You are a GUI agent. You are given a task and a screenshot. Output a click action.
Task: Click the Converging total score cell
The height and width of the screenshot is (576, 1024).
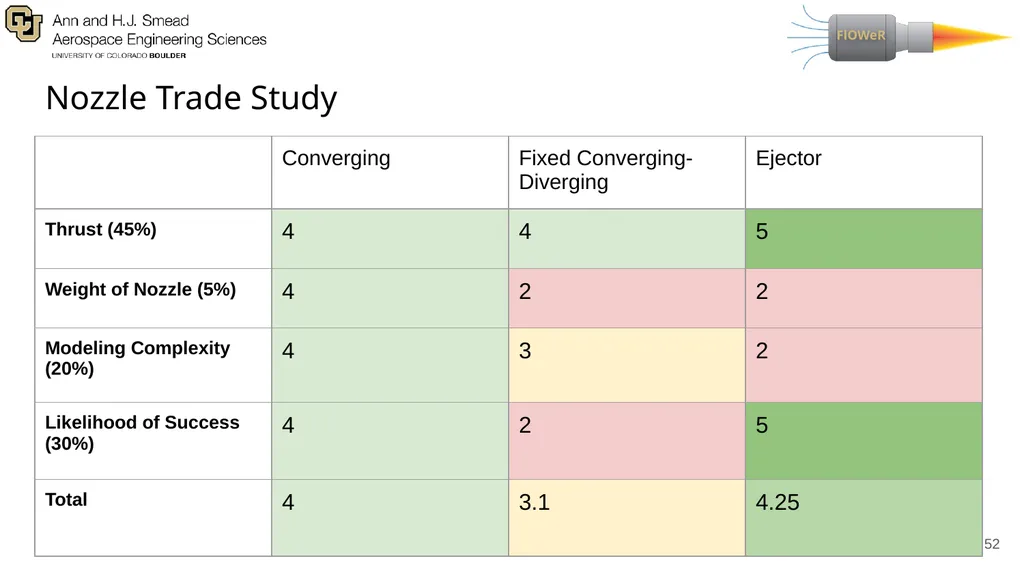pos(390,518)
